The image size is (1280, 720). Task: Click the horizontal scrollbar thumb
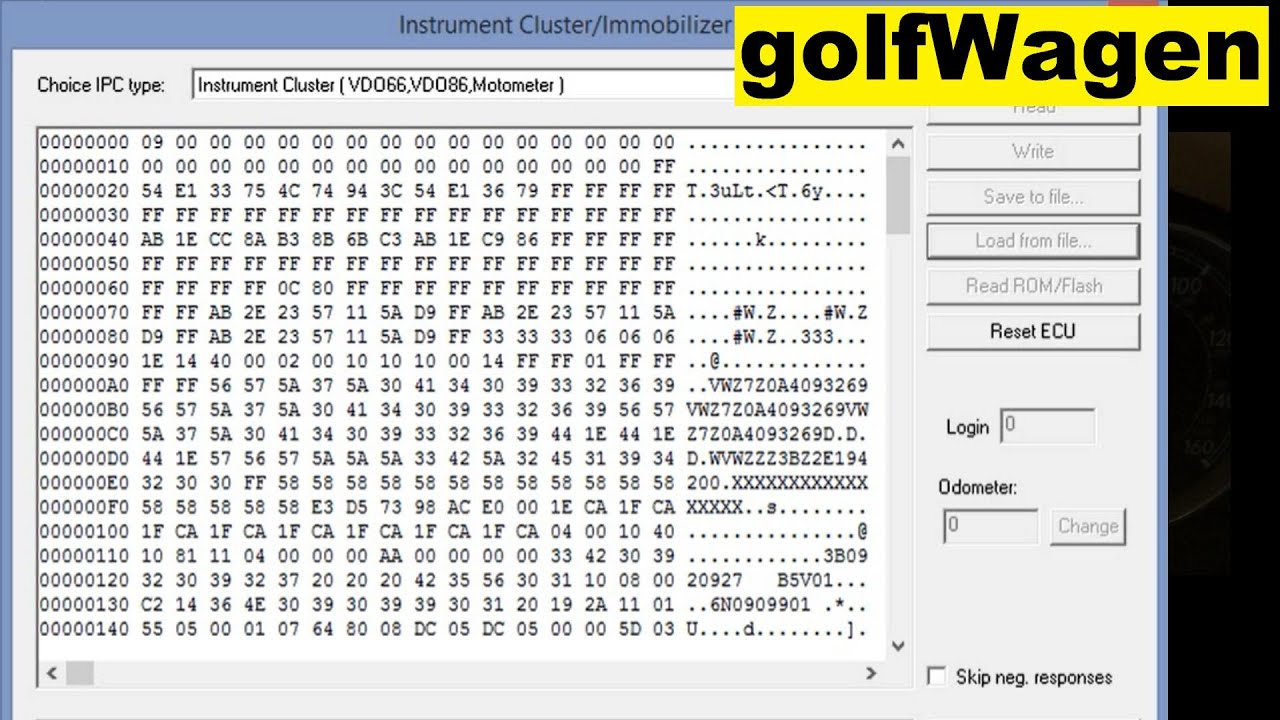click(79, 674)
